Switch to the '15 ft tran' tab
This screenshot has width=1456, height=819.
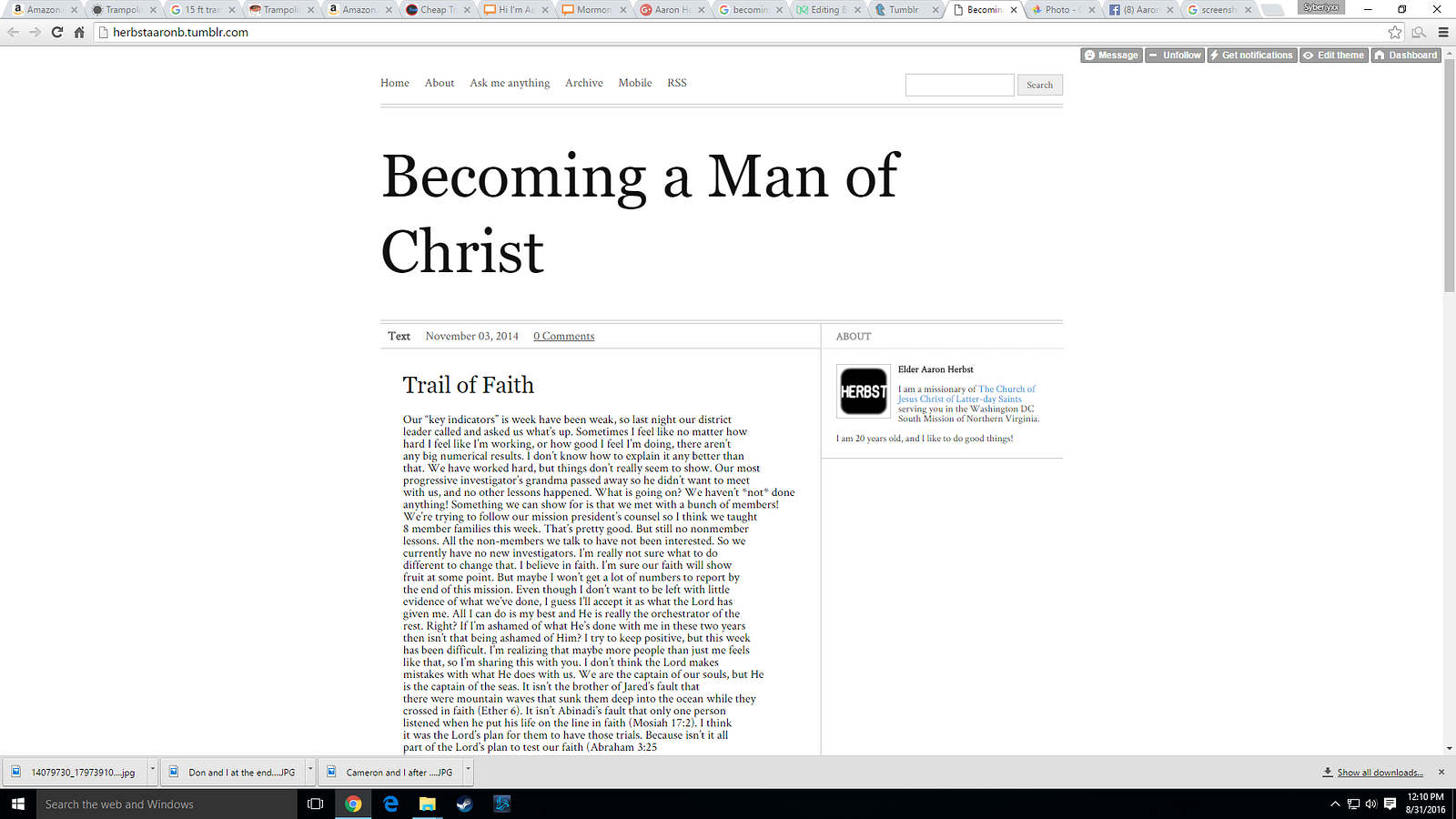202,10
